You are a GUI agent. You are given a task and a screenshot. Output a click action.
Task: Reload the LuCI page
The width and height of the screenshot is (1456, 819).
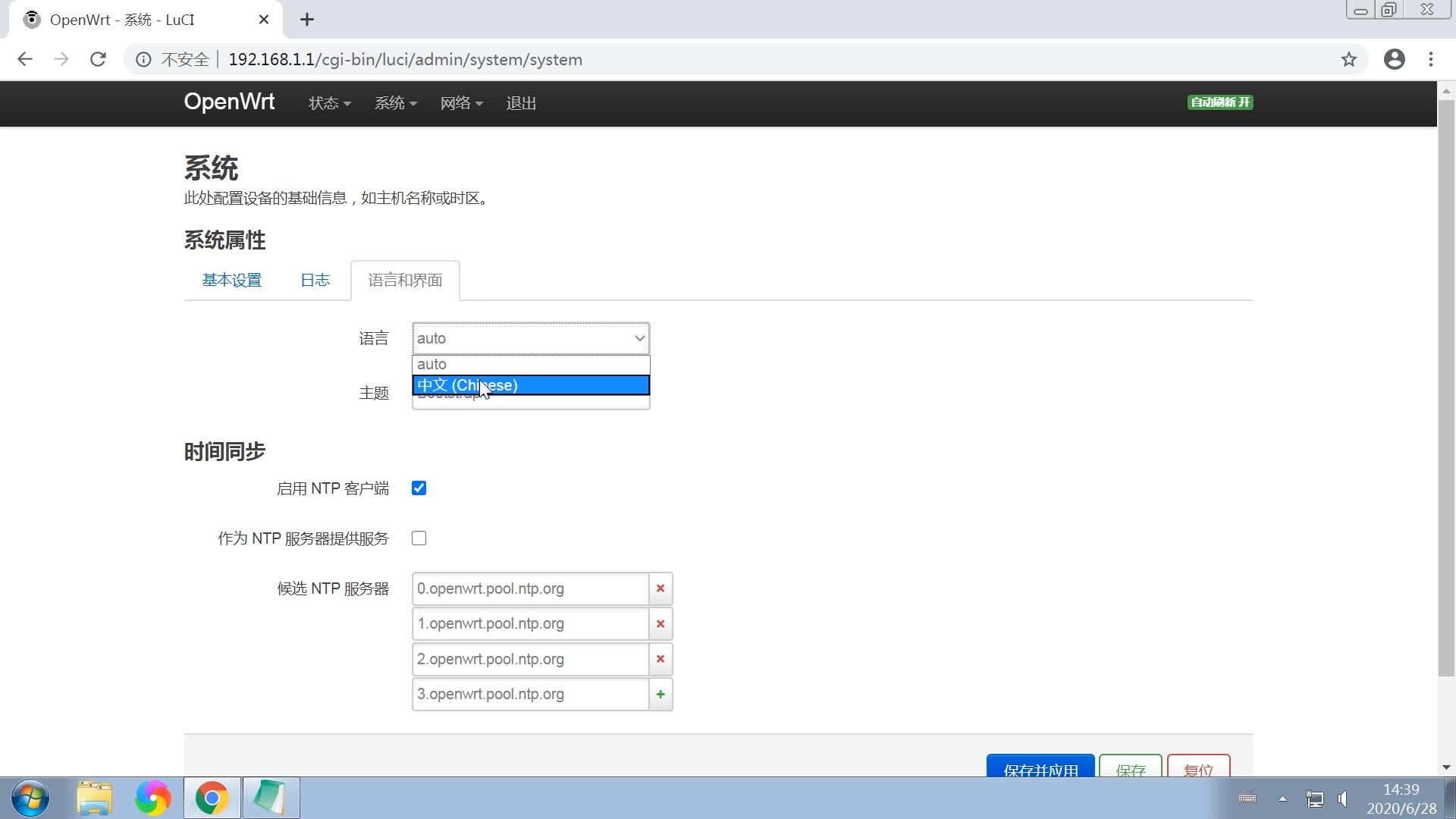pyautogui.click(x=98, y=59)
